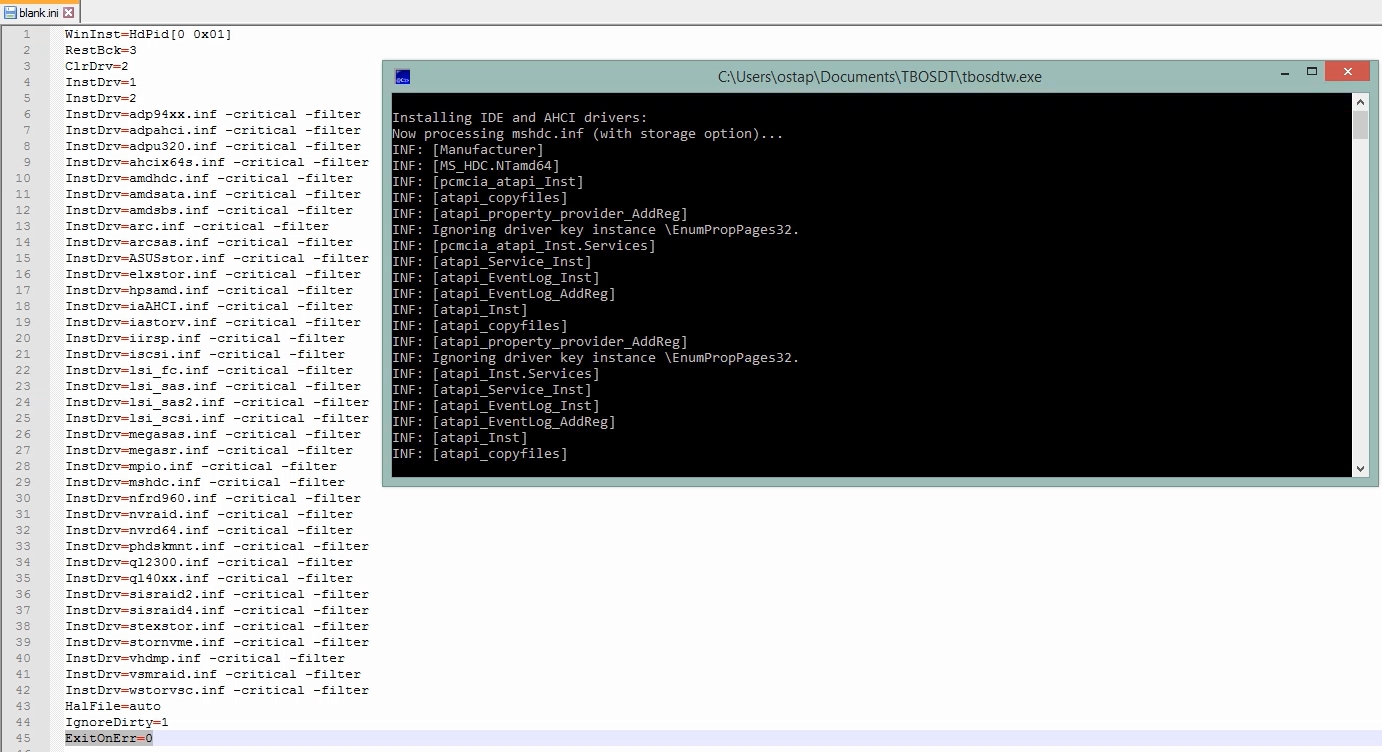Image resolution: width=1382 pixels, height=752 pixels.
Task: Click console line "INF: [atapi_Inst.Services]"
Action: (496, 374)
